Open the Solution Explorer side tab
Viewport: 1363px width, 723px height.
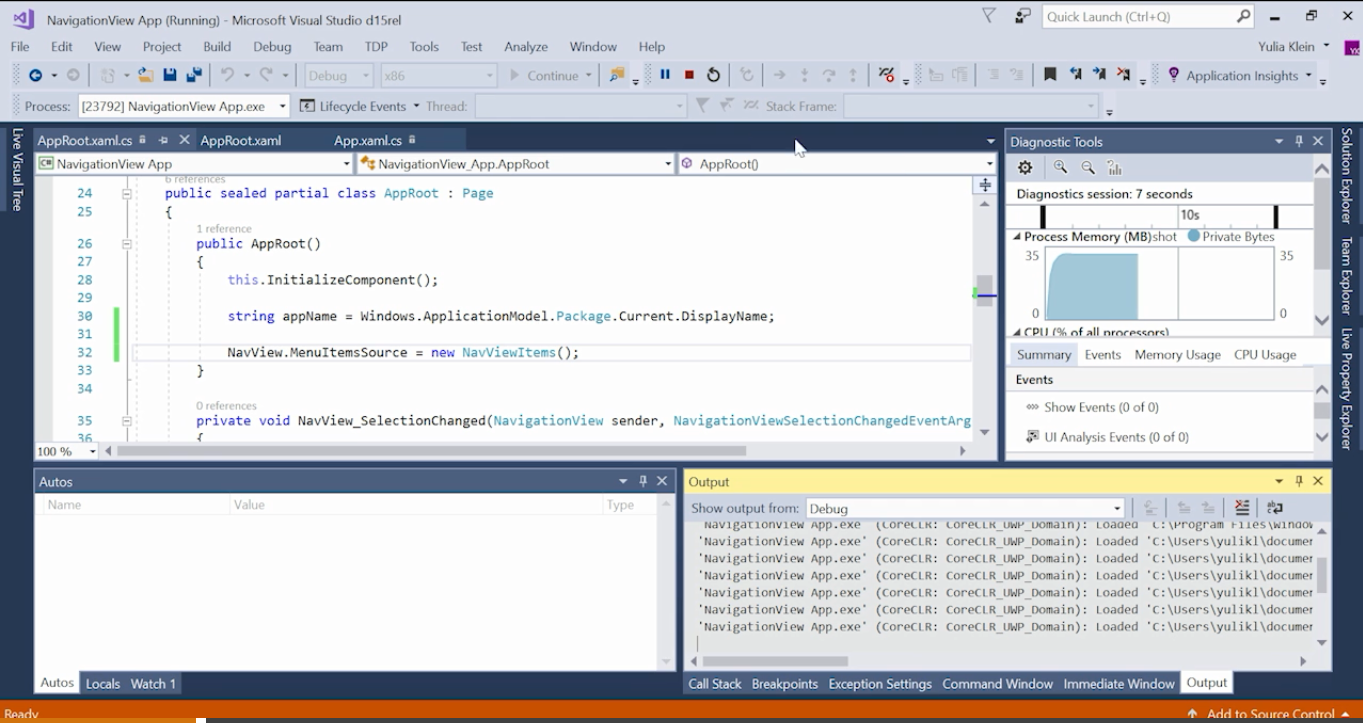click(1347, 176)
